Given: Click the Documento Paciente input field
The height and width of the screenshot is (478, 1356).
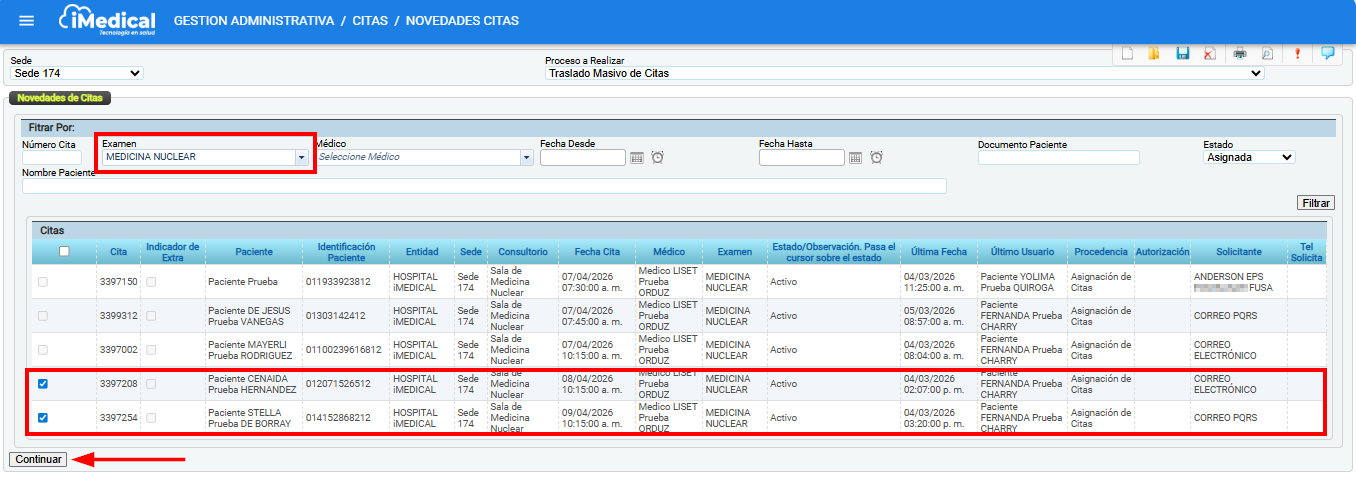Looking at the screenshot, I should 1058,158.
